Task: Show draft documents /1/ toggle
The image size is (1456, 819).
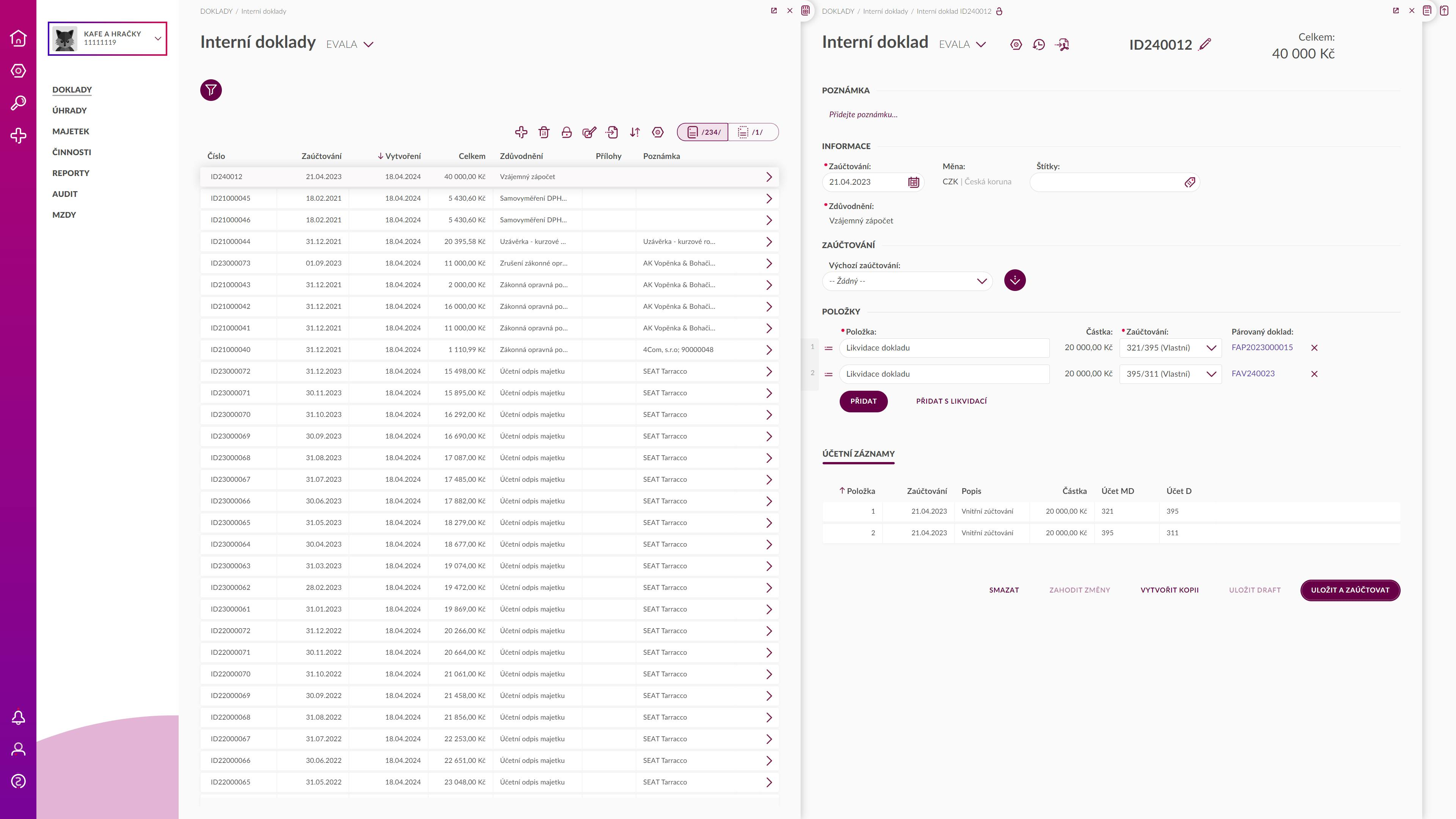Action: click(x=754, y=132)
